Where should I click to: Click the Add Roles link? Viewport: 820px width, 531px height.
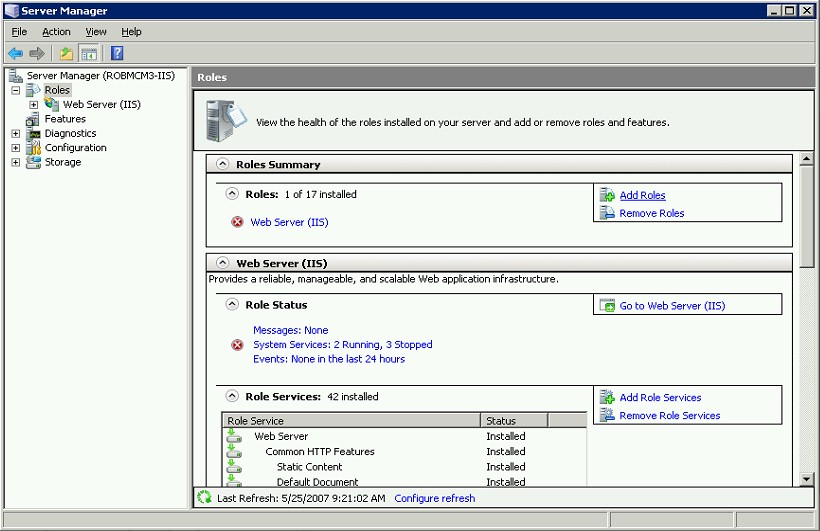click(x=642, y=195)
